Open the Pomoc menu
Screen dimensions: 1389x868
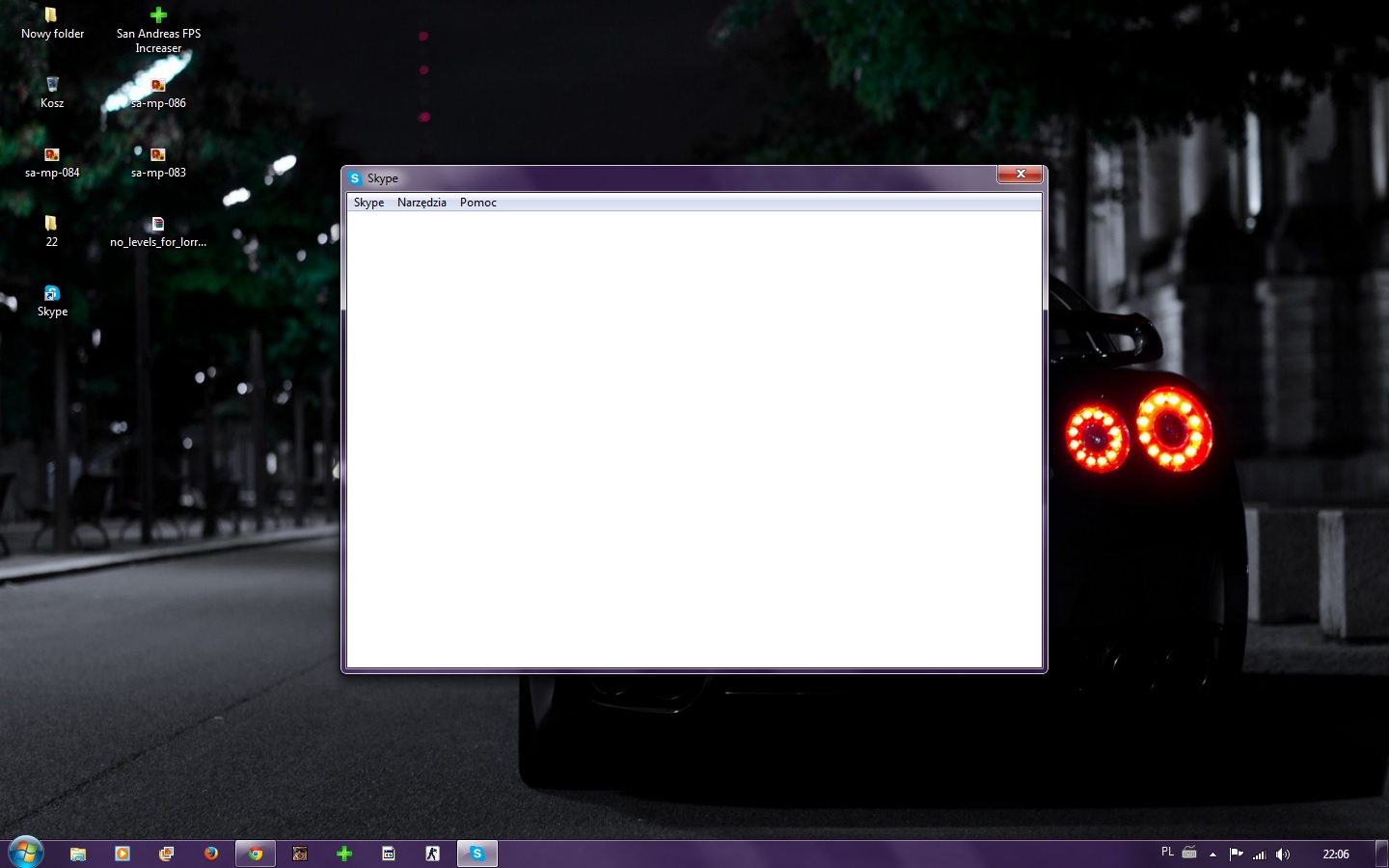pyautogui.click(x=478, y=203)
